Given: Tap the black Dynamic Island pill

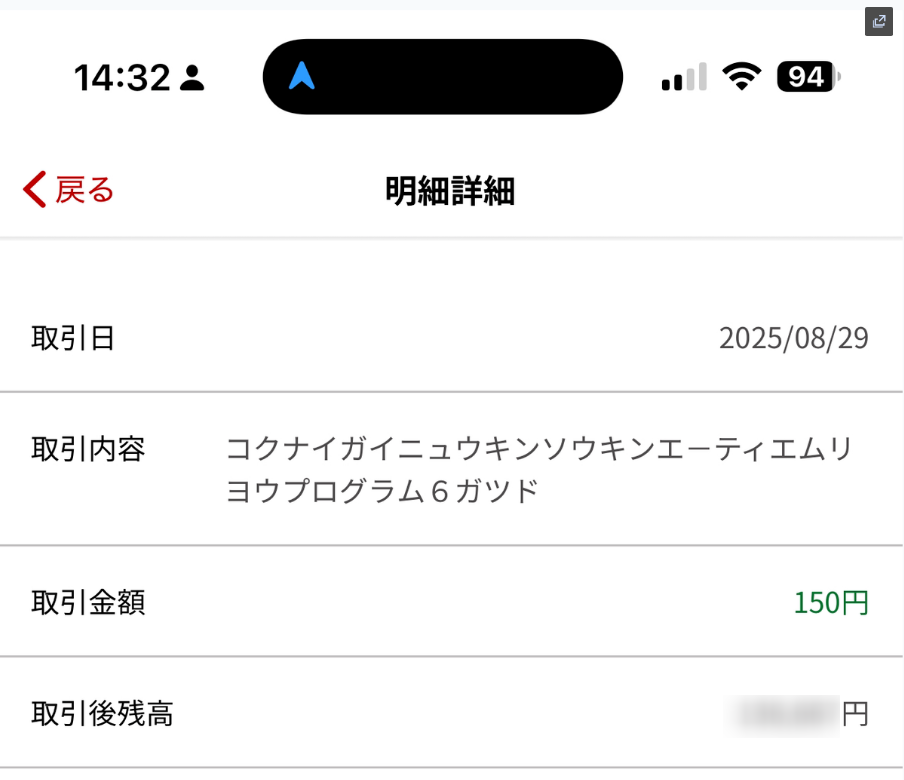Looking at the screenshot, I should [x=442, y=77].
